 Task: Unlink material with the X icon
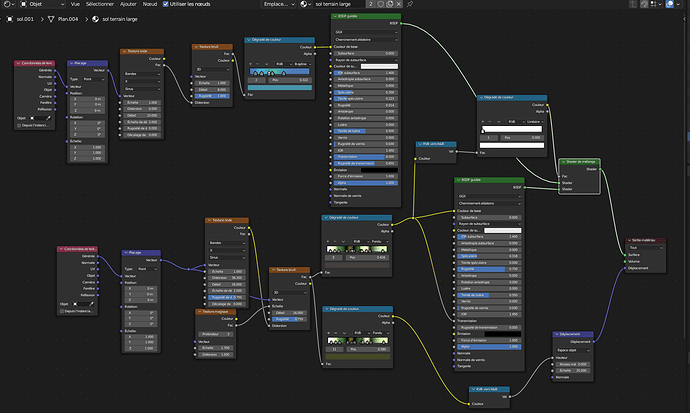coord(399,4)
